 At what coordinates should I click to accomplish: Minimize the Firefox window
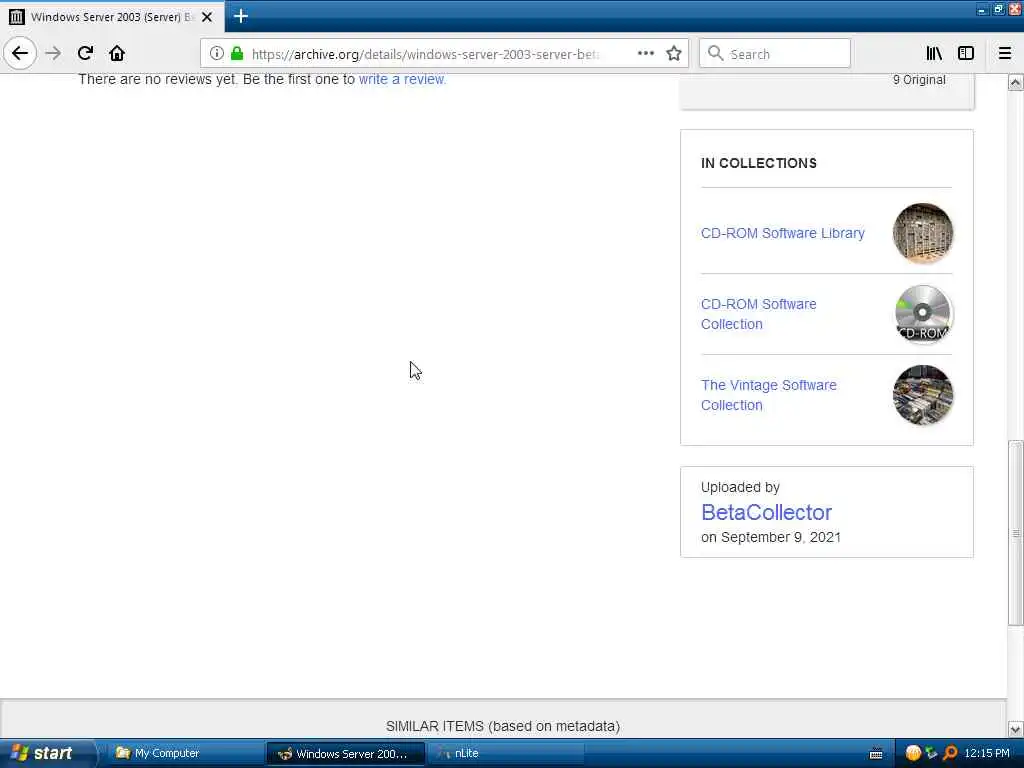(982, 9)
